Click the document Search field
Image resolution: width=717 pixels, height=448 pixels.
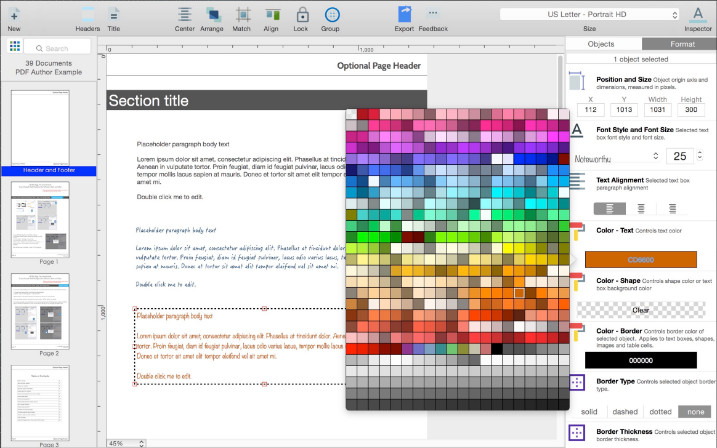(x=57, y=48)
